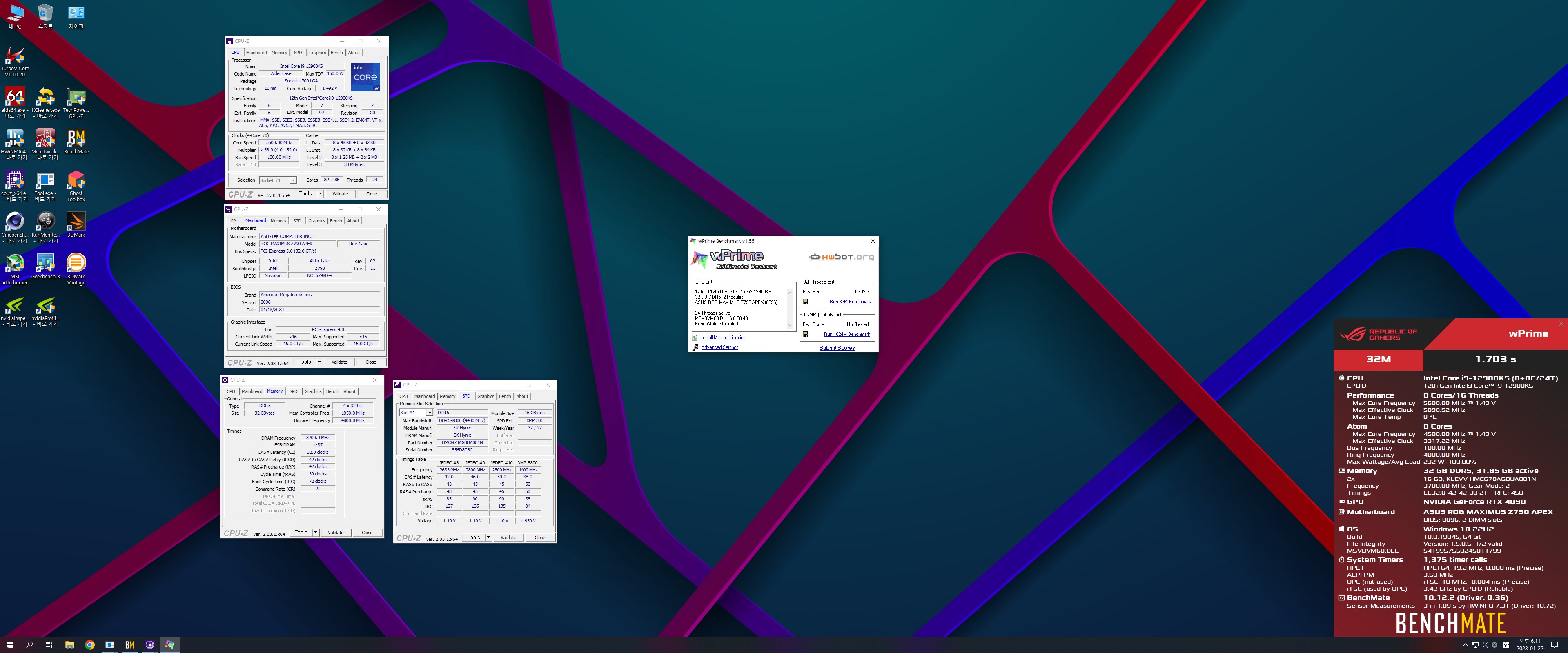Open the Tools dropdown arrow in the SPD window

(489, 537)
